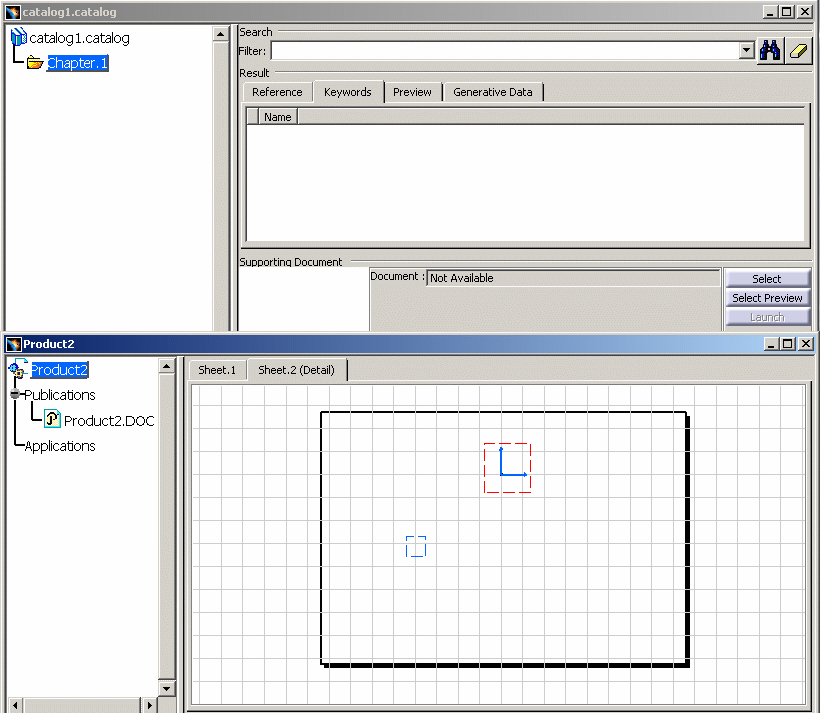Click the Product2.DOC publication icon

click(52, 420)
